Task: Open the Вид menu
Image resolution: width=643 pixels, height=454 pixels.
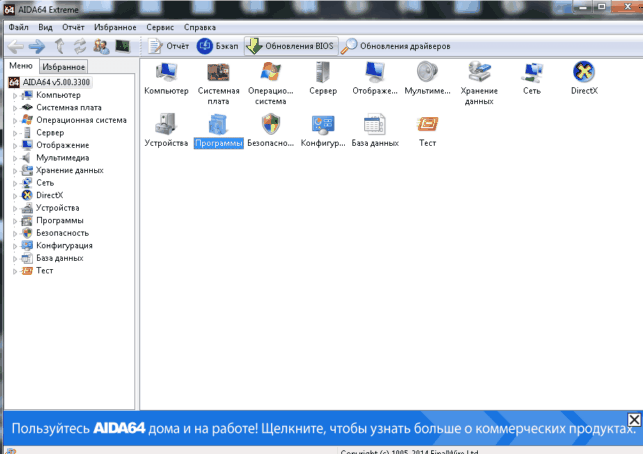Action: point(45,27)
